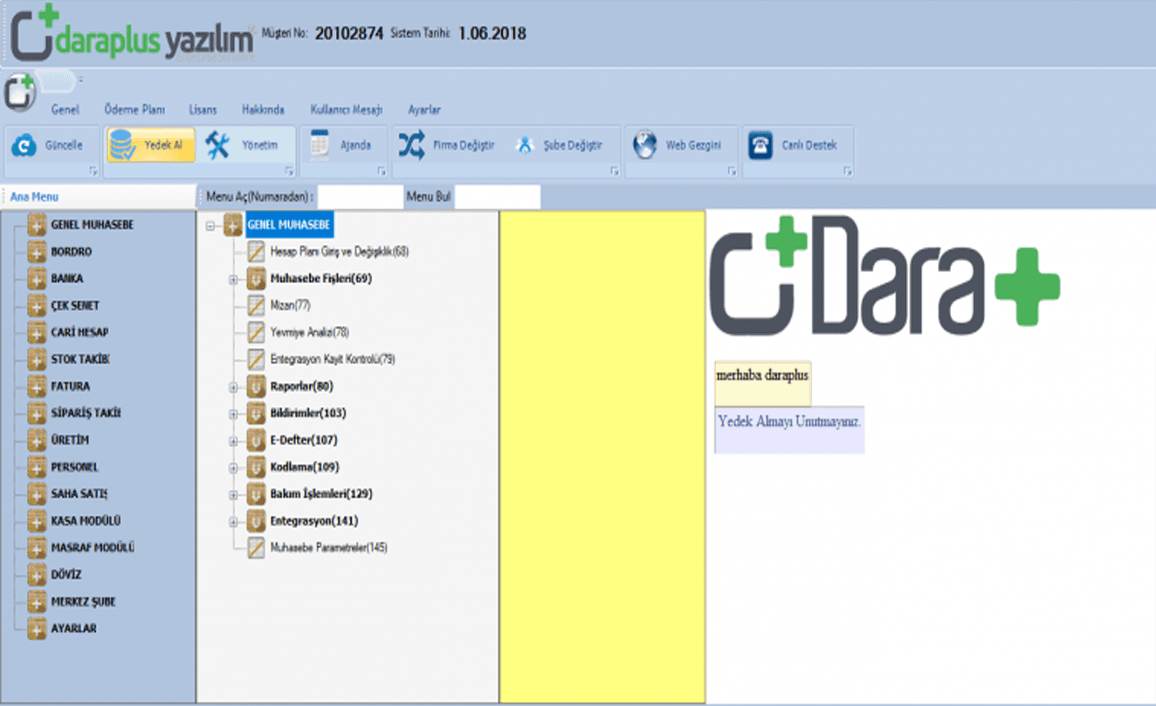Click the application logo button near Genel
1156x706 pixels.
[20, 92]
